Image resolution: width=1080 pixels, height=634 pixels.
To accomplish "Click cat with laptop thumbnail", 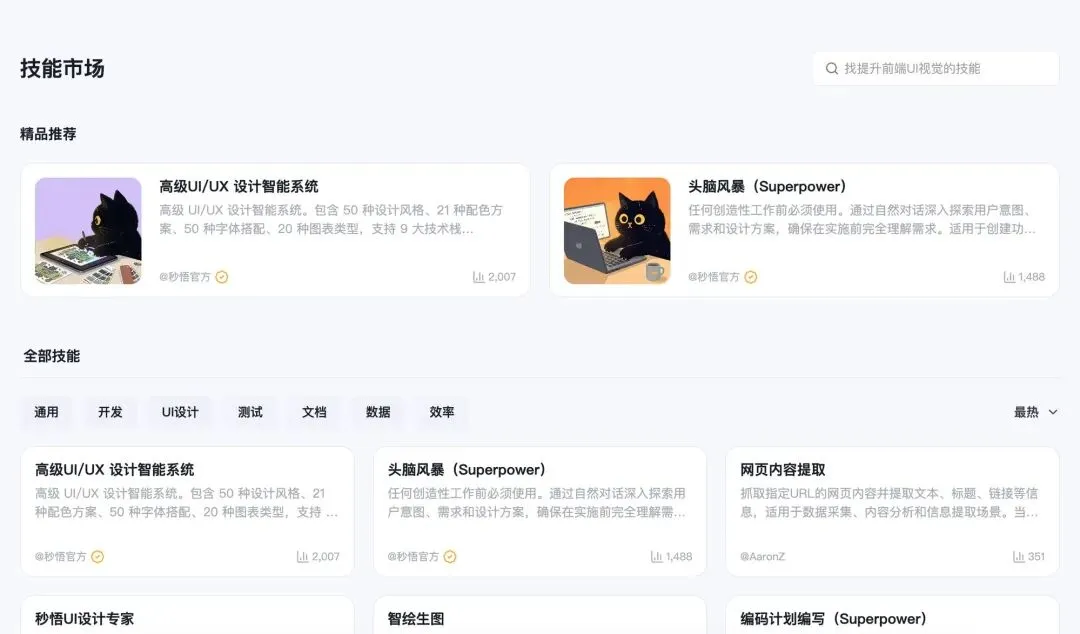I will (x=617, y=231).
